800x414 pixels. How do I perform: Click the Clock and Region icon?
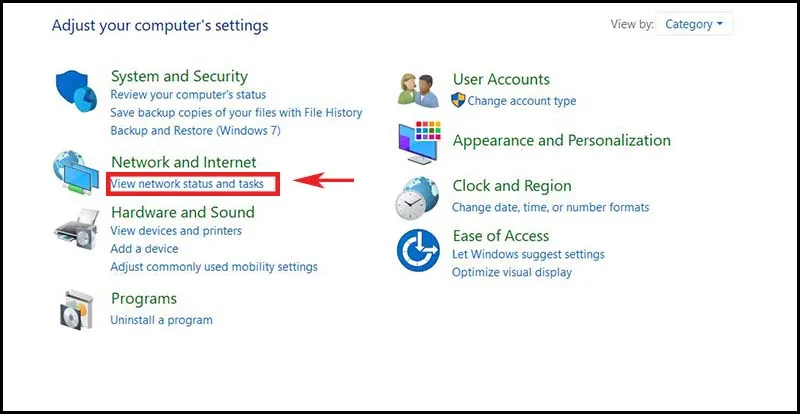(x=418, y=197)
